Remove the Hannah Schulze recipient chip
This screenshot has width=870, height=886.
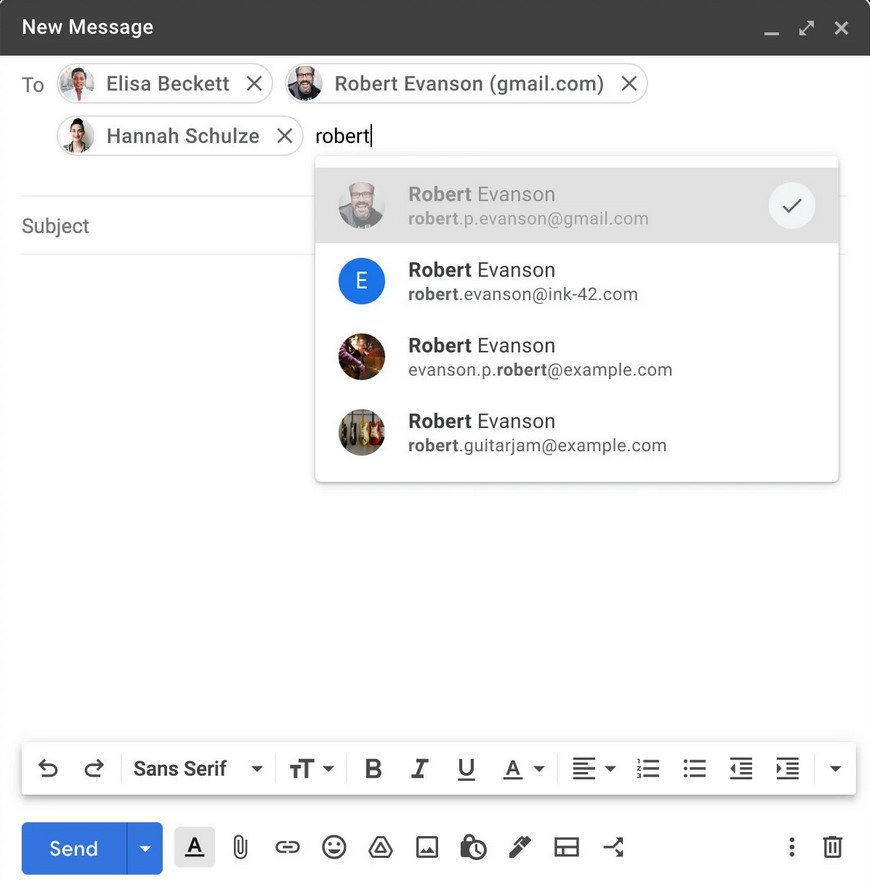tap(285, 136)
